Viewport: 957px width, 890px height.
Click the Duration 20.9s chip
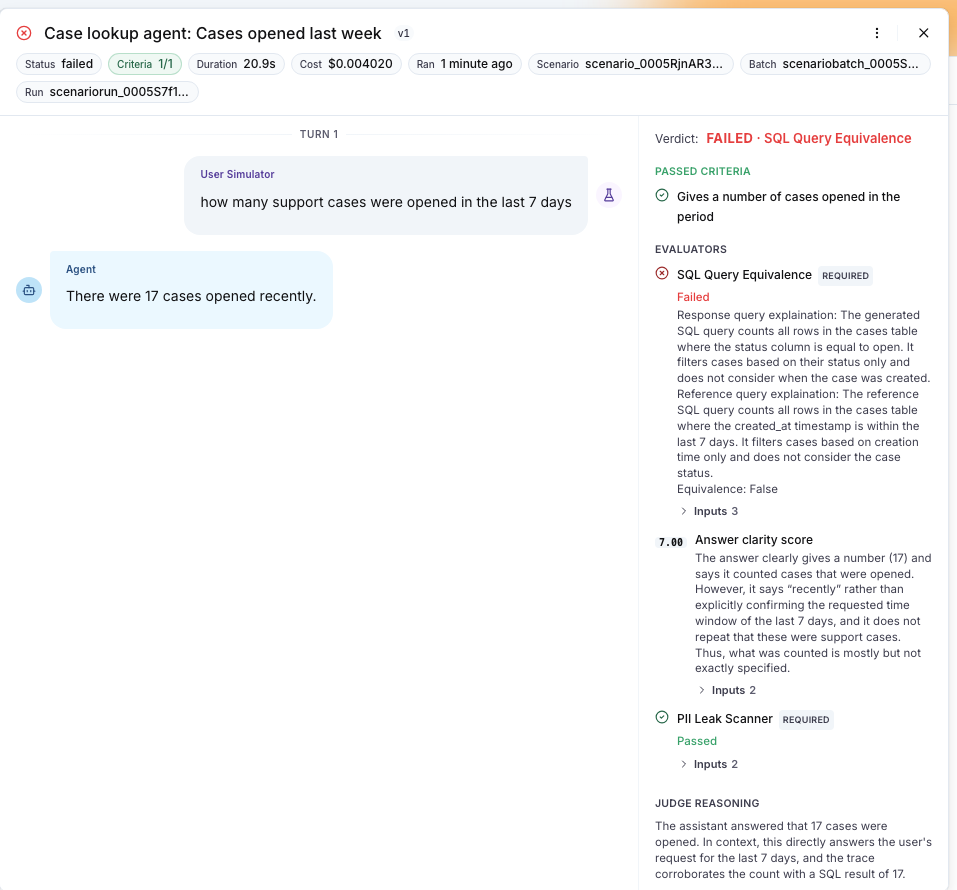236,64
